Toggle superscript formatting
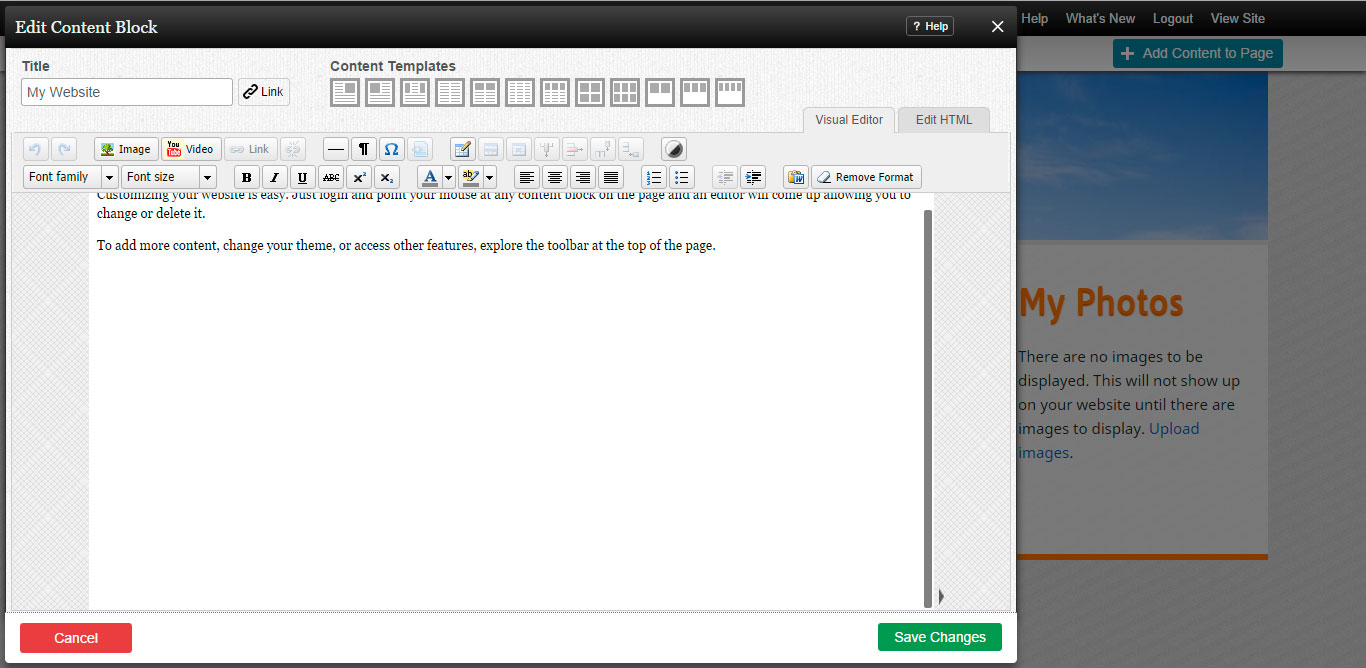Image resolution: width=1366 pixels, height=668 pixels. tap(359, 177)
